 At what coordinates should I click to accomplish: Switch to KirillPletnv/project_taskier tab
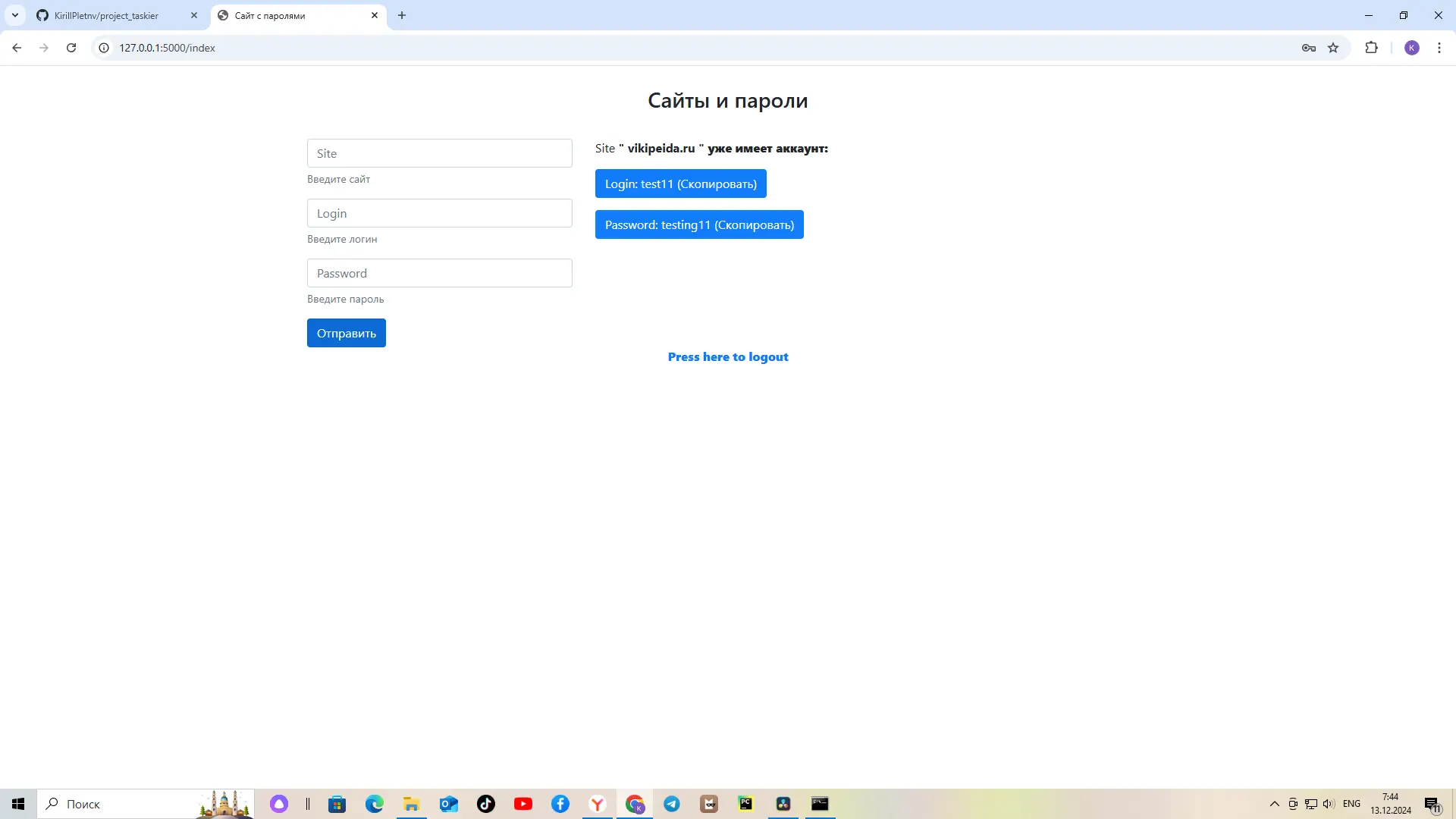(106, 15)
